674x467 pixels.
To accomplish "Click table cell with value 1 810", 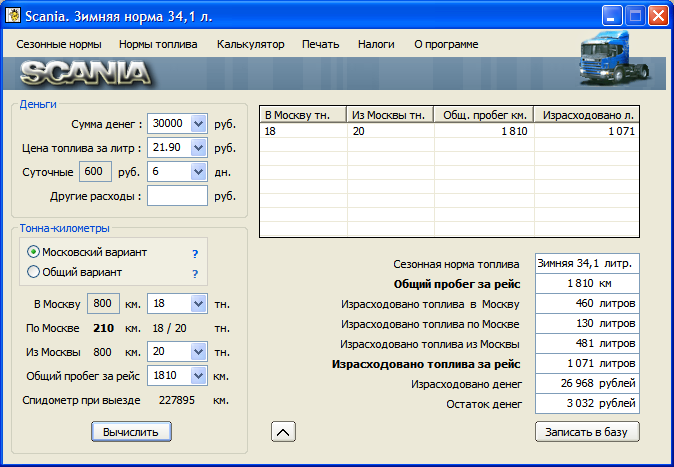I will coord(484,131).
